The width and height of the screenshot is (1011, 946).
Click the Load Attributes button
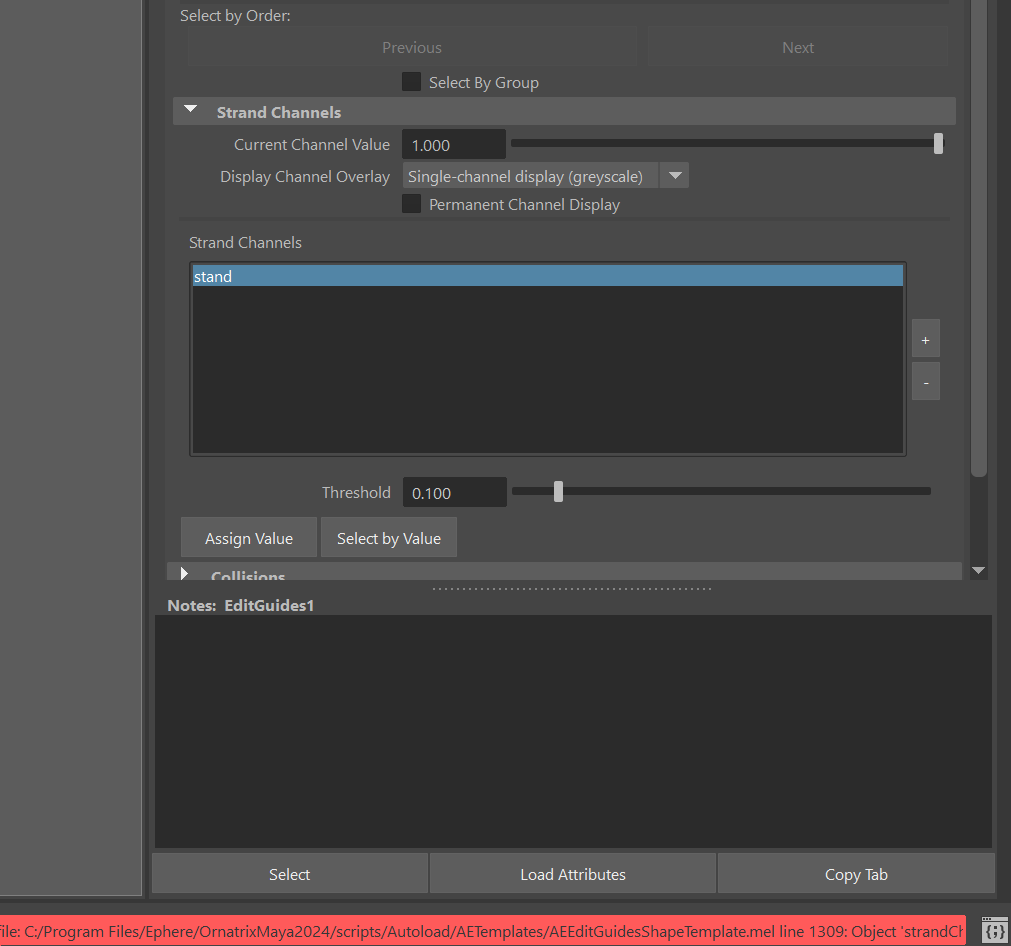tap(572, 874)
